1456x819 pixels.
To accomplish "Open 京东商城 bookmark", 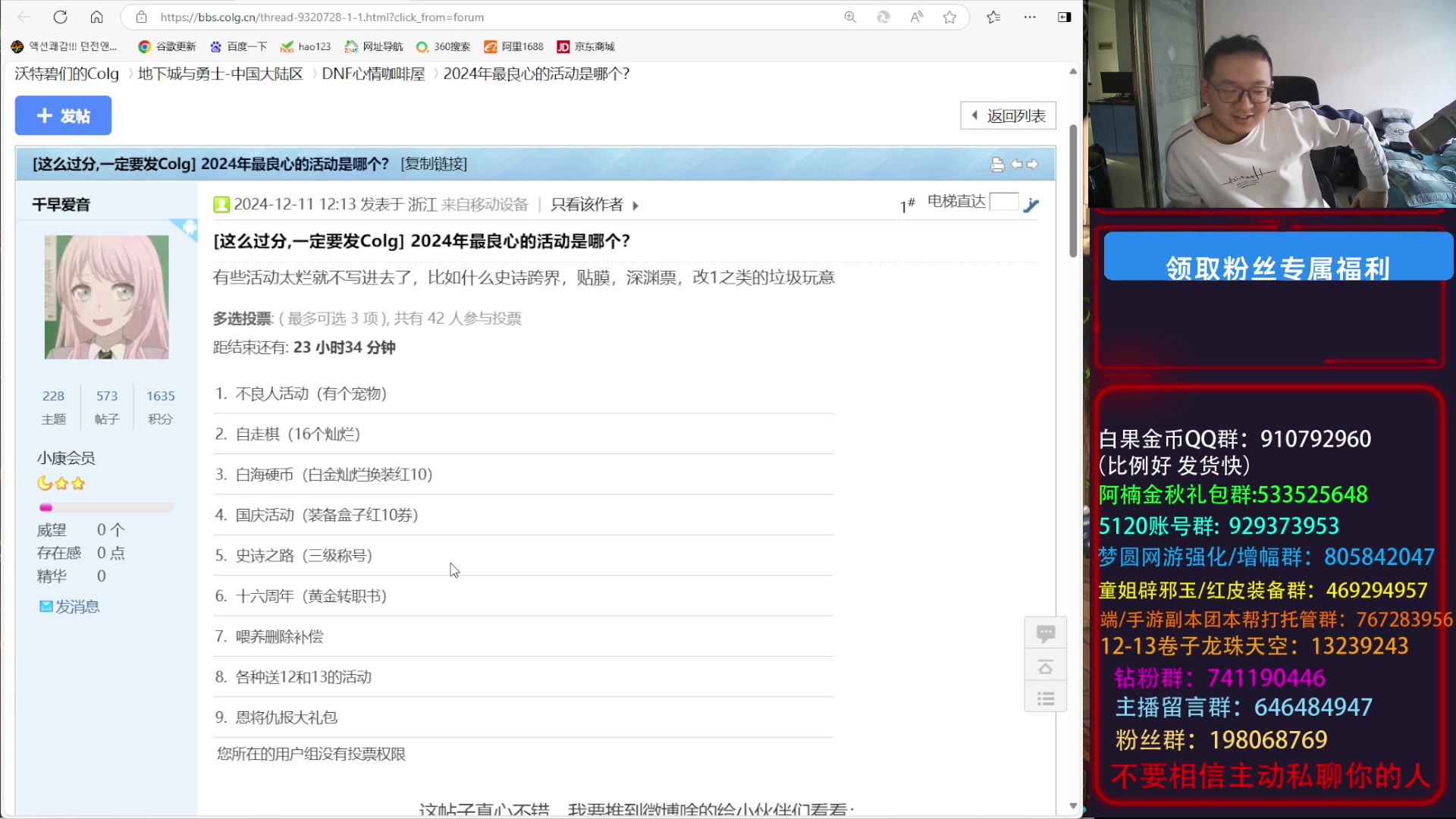I will pyautogui.click(x=585, y=46).
